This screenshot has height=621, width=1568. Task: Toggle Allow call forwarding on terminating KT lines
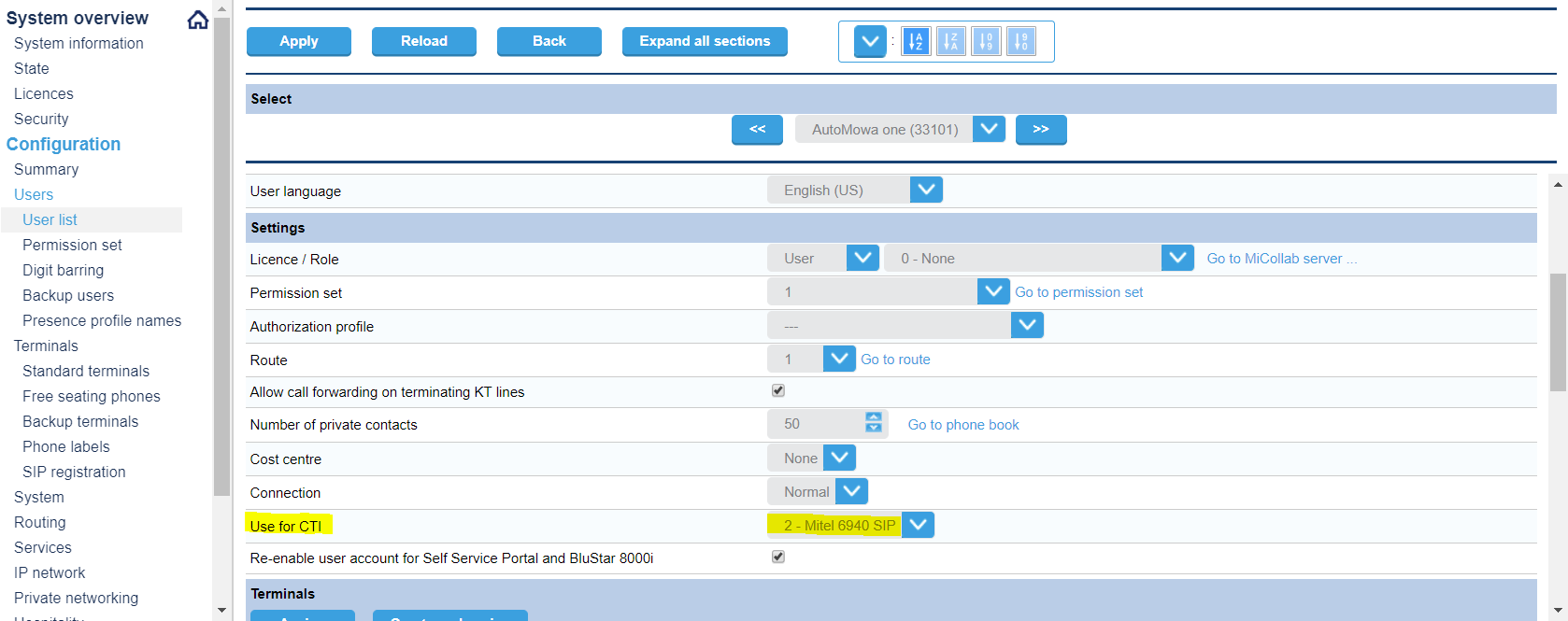tap(778, 391)
